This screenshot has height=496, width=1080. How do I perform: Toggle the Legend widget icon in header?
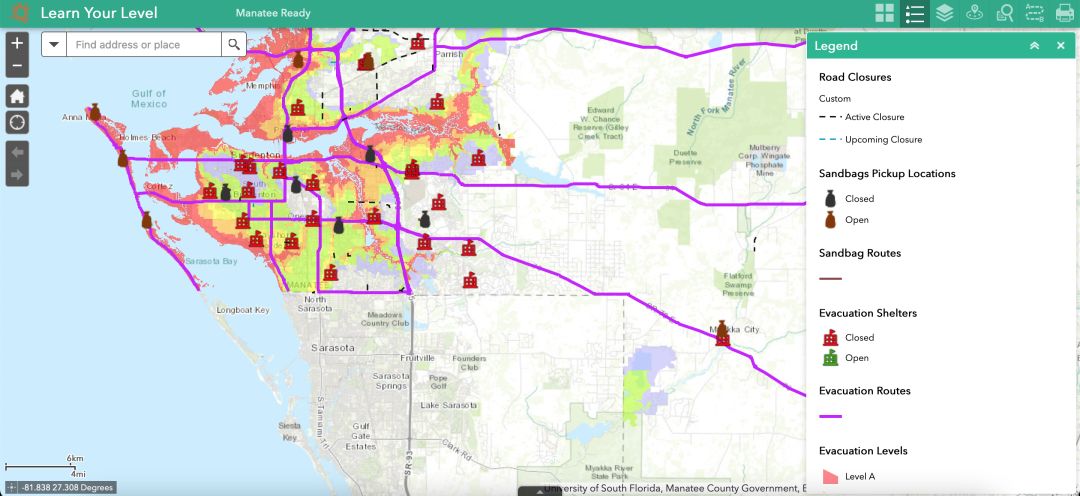coord(915,13)
